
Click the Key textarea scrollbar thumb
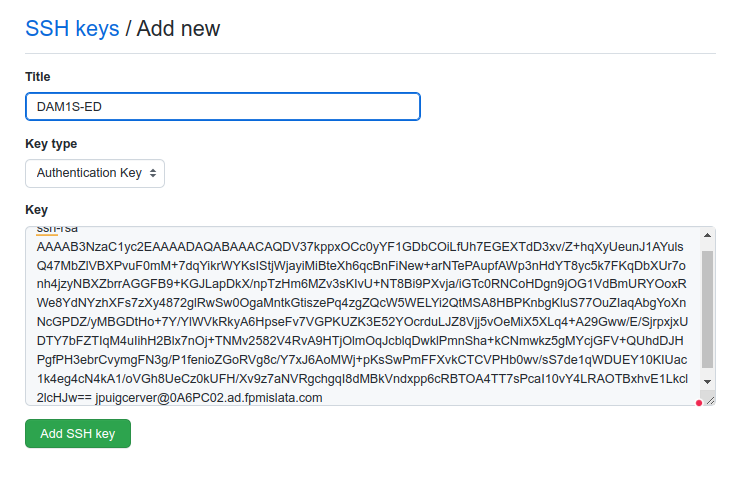click(707, 309)
